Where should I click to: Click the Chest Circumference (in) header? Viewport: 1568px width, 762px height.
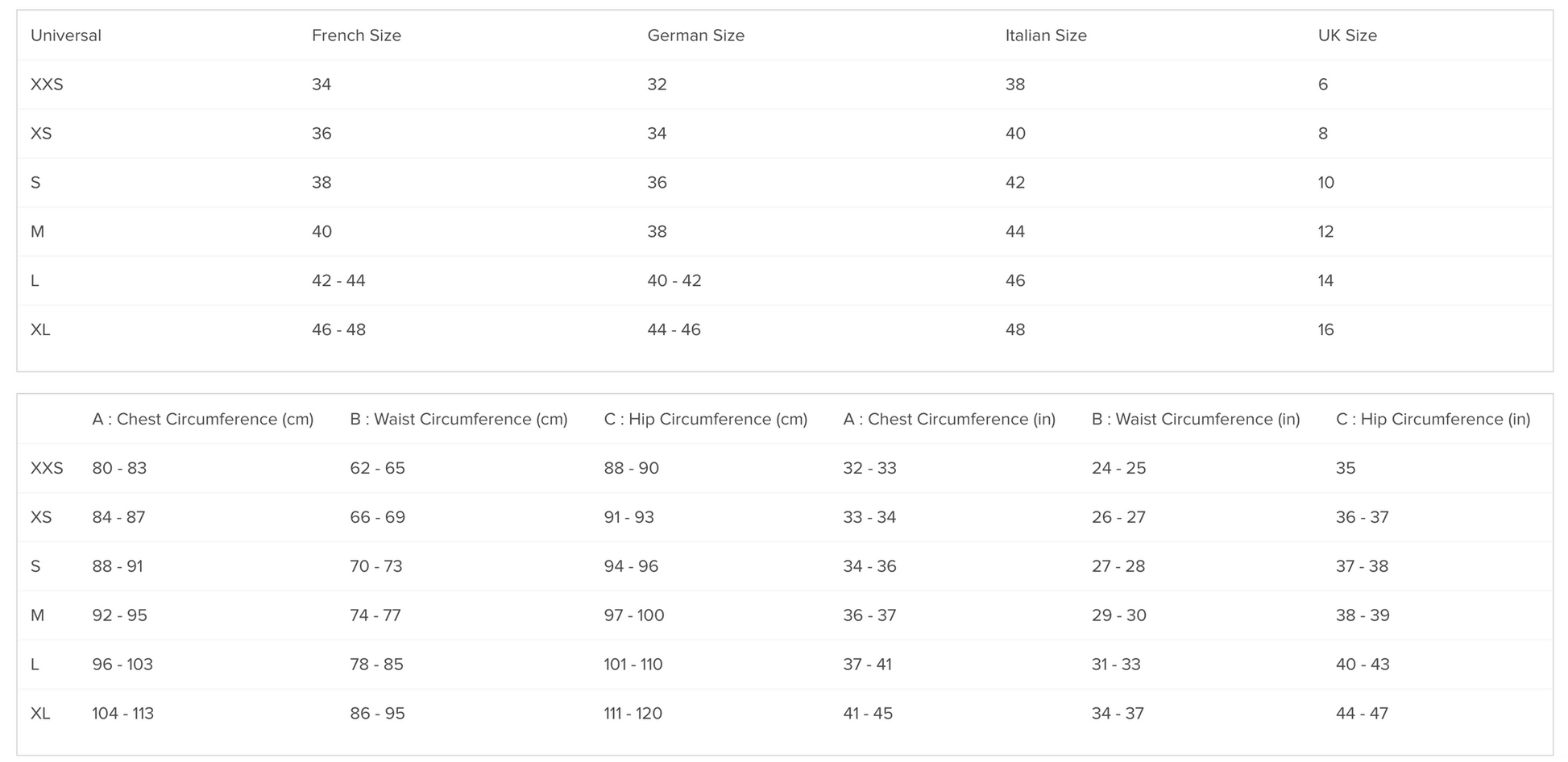pyautogui.click(x=948, y=419)
